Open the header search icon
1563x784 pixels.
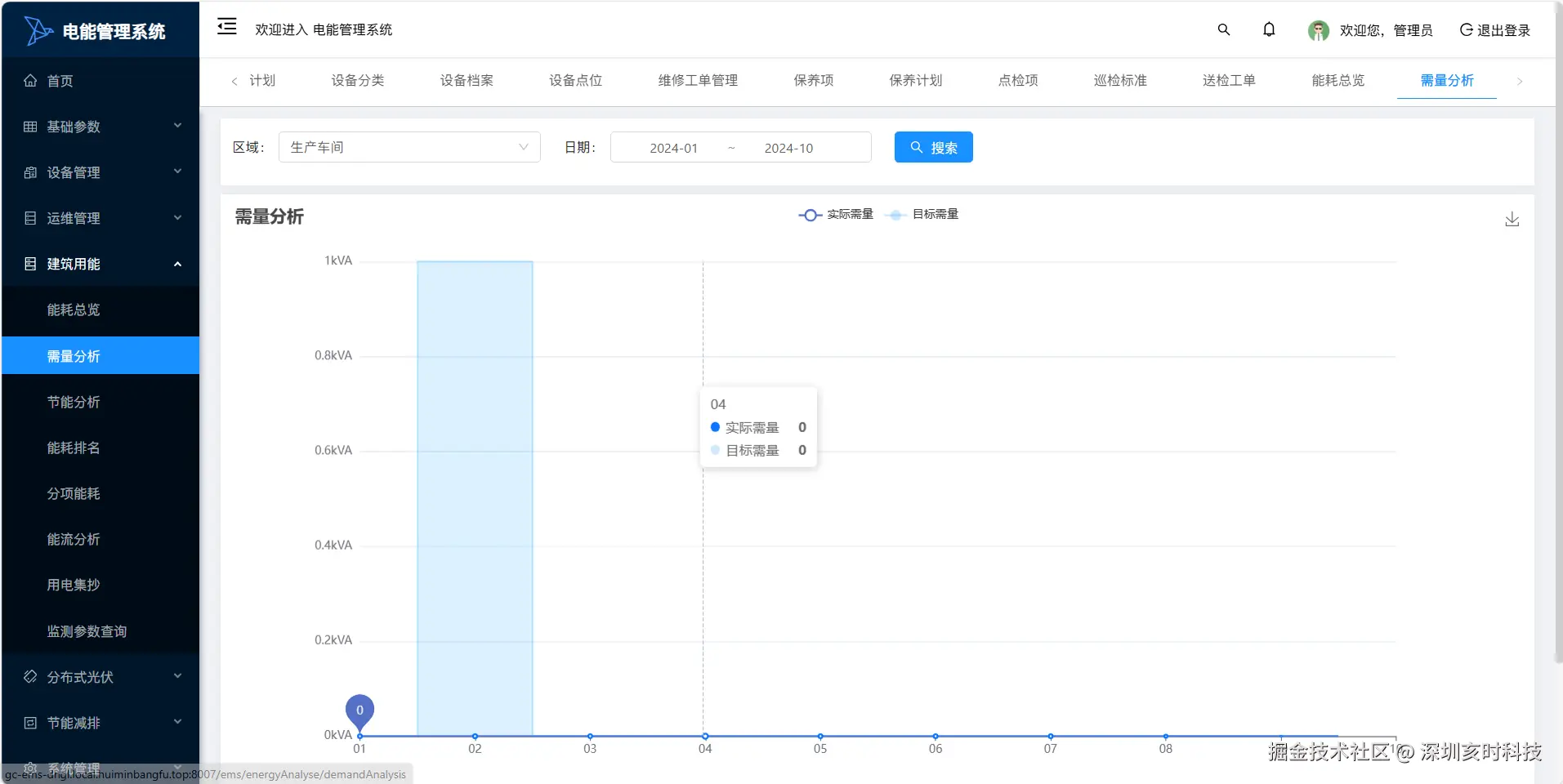pyautogui.click(x=1224, y=29)
